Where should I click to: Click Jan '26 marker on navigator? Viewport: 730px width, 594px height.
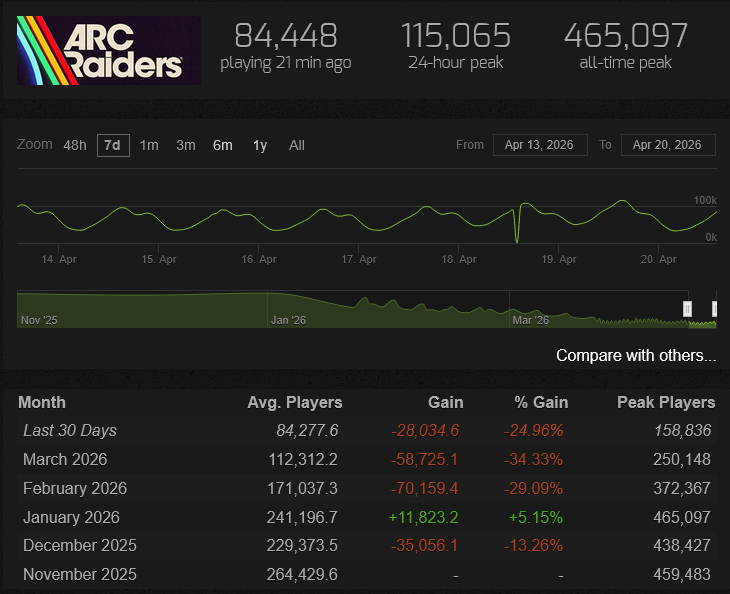288,320
